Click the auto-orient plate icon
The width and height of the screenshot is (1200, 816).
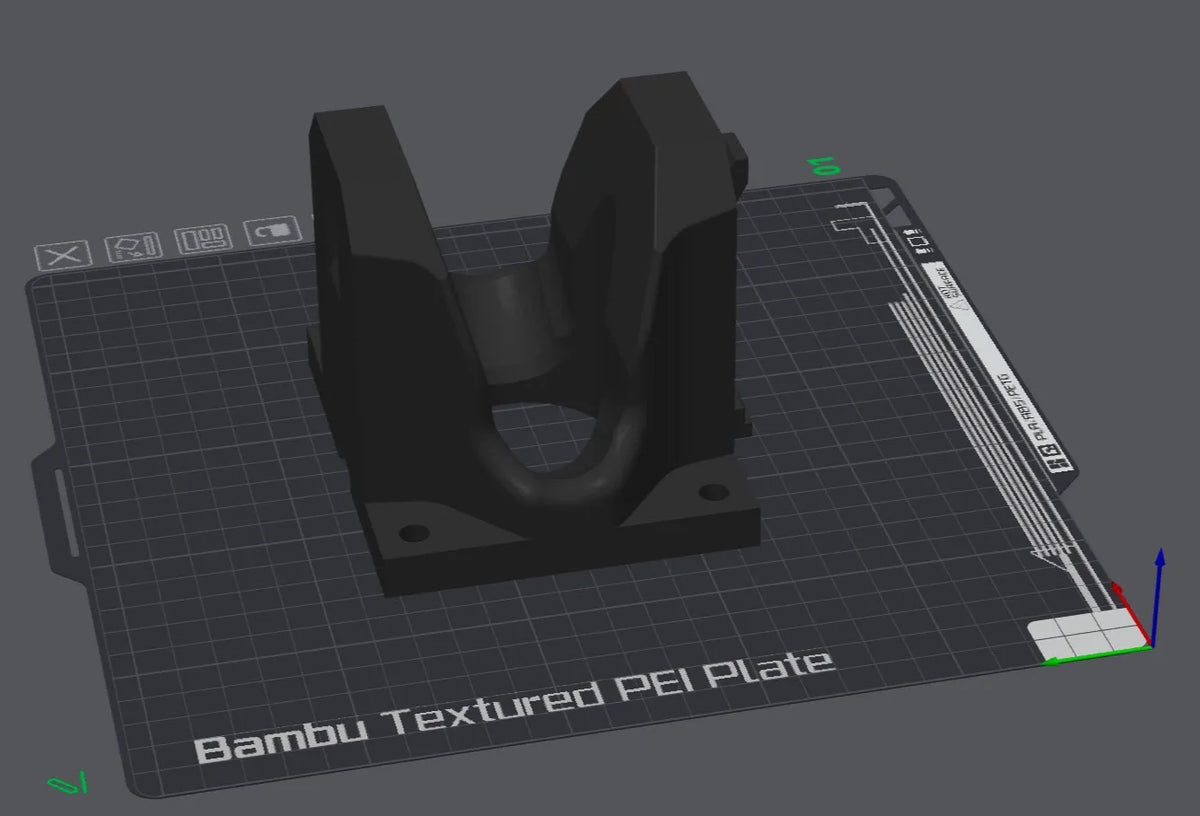134,247
